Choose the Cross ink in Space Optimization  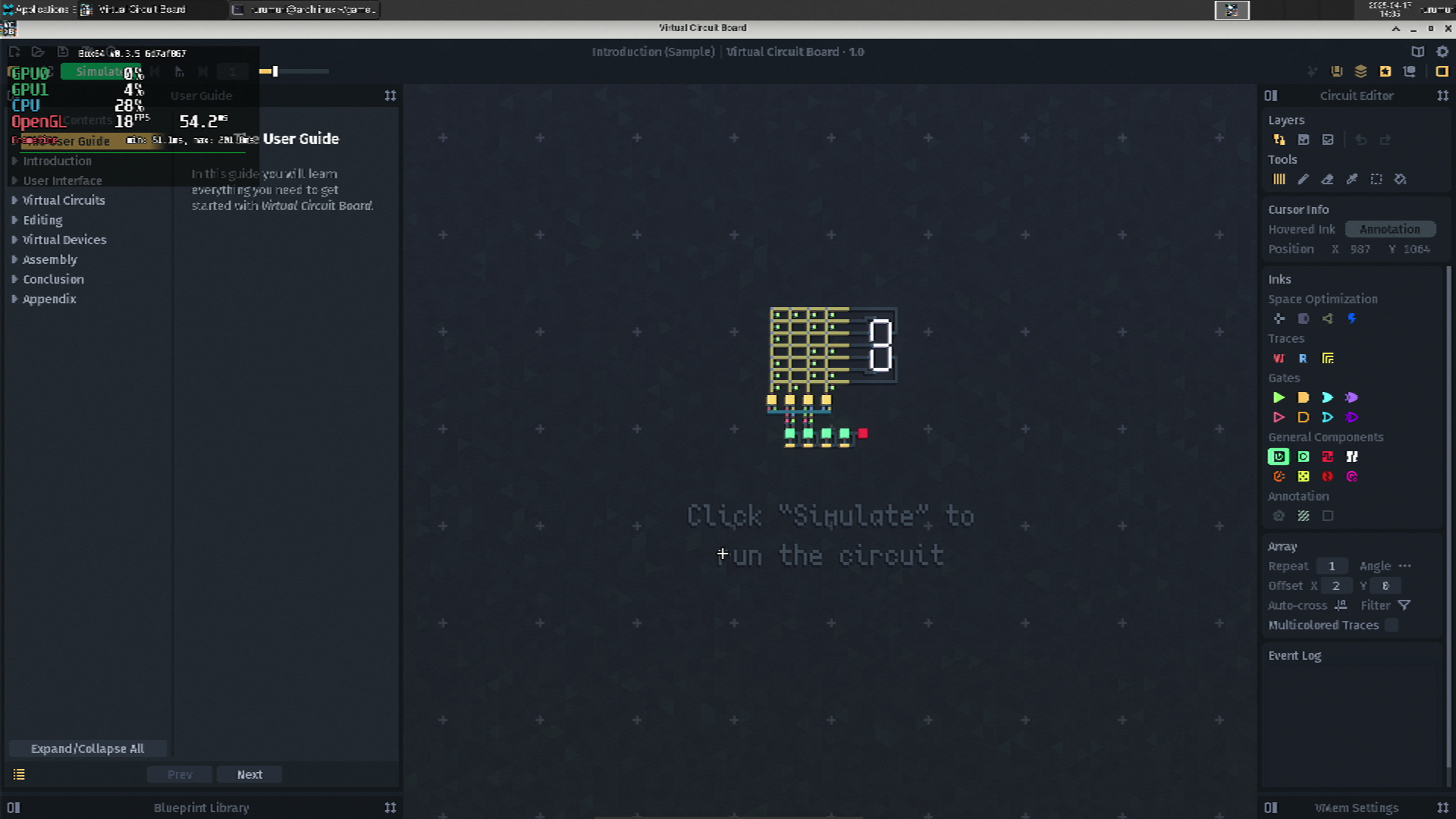1279,318
